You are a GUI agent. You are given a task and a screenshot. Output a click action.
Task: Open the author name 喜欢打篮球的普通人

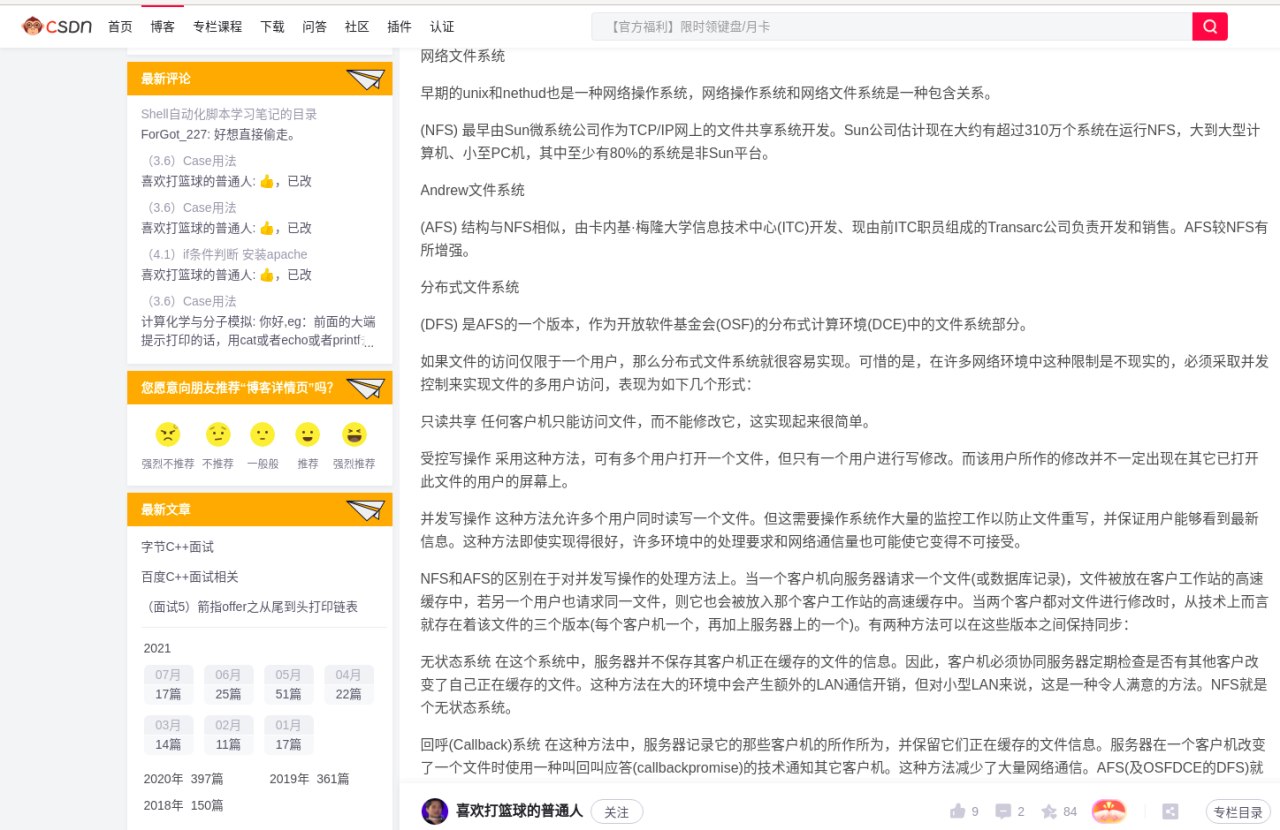click(519, 811)
